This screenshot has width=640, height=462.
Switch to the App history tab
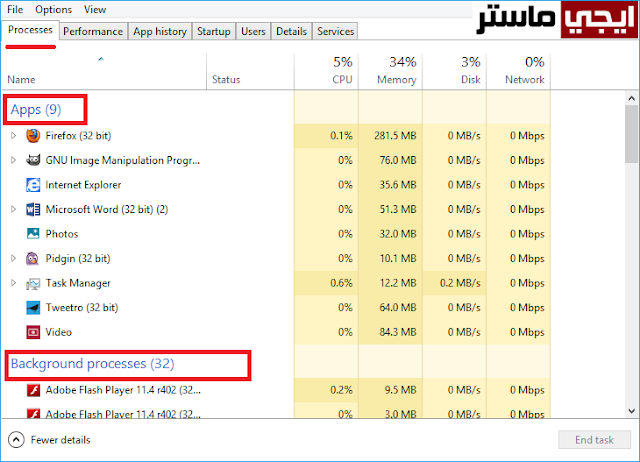[x=160, y=31]
